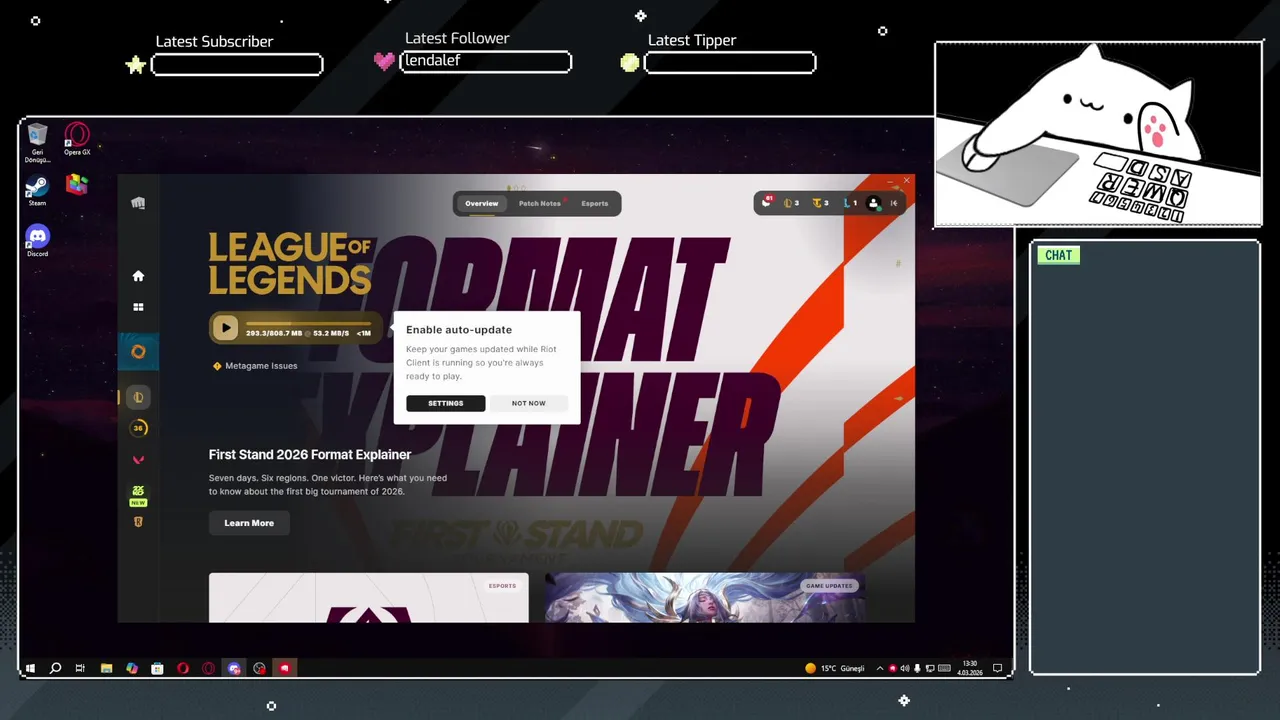Open the account profile avatar
The height and width of the screenshot is (720, 1280).
[x=873, y=203]
